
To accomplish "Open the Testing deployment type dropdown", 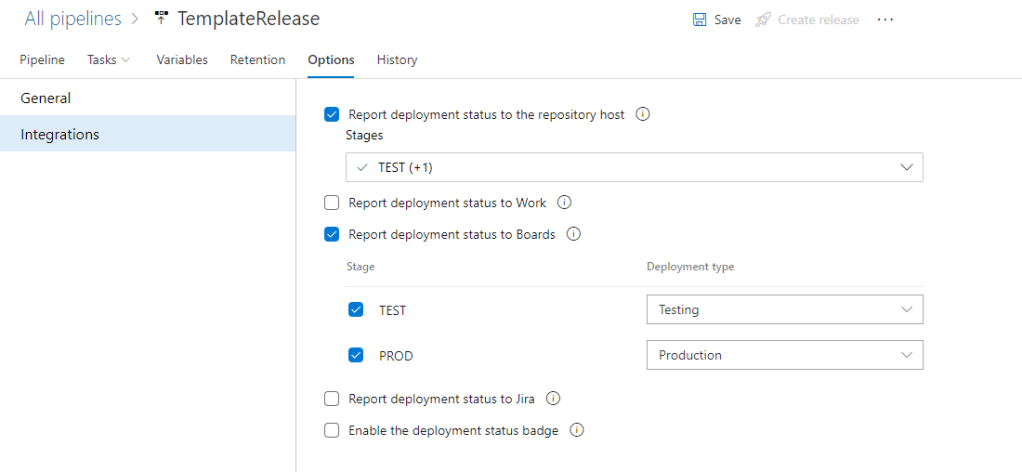I will [784, 310].
